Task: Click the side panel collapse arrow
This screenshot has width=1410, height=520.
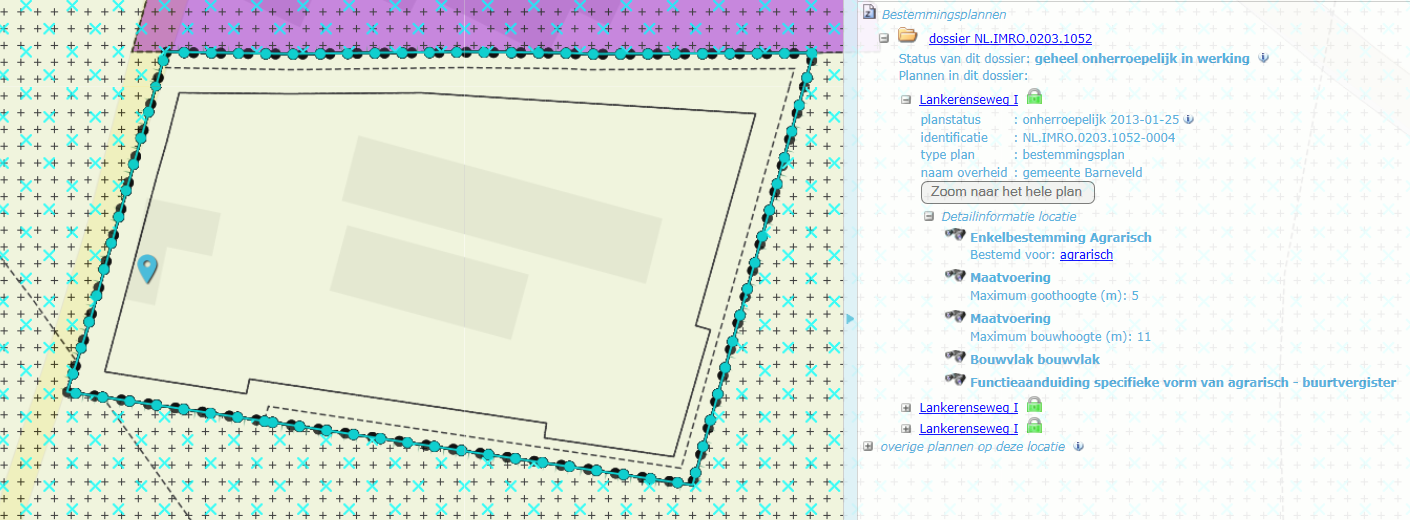Action: pos(851,318)
